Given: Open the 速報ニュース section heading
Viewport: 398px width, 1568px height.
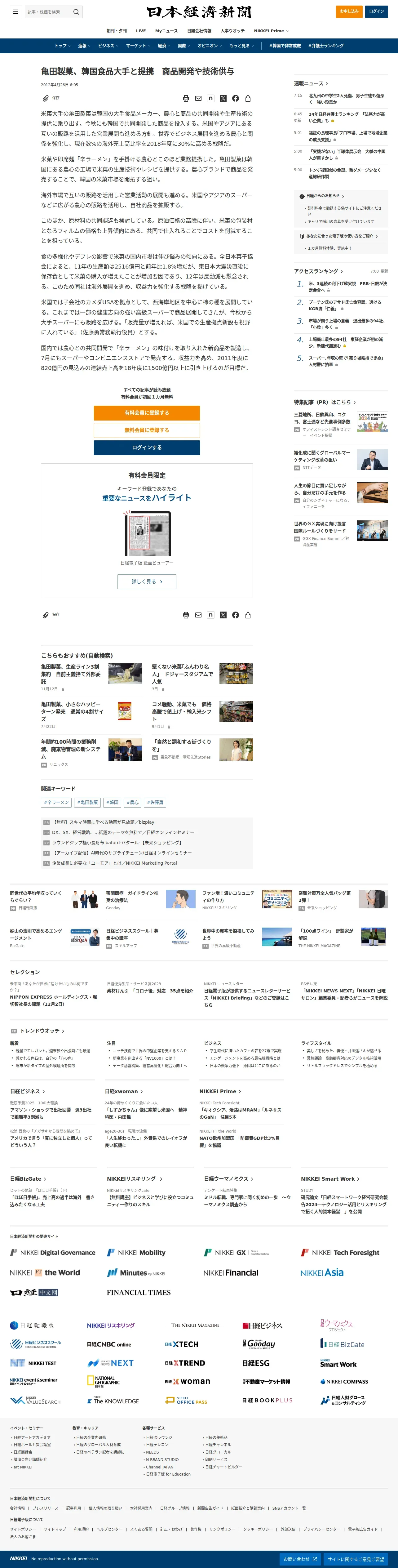Looking at the screenshot, I should 311,83.
